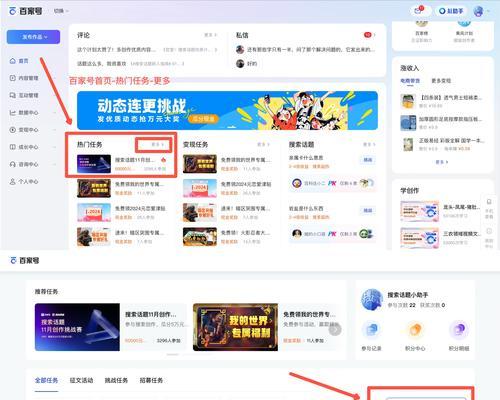
Task: Open the 切换 dropdown beside the logo
Action: click(61, 11)
